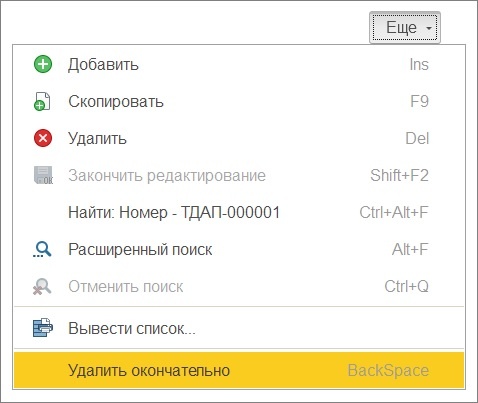The height and width of the screenshot is (403, 478).
Task: Click the Расширенный поиск magnifier icon
Action: (x=42, y=249)
